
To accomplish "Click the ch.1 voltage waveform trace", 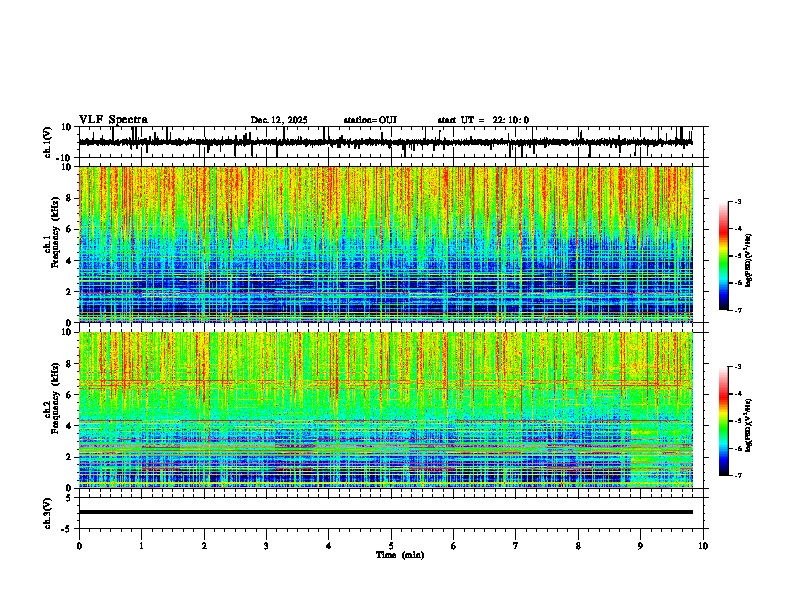I will pos(385,142).
